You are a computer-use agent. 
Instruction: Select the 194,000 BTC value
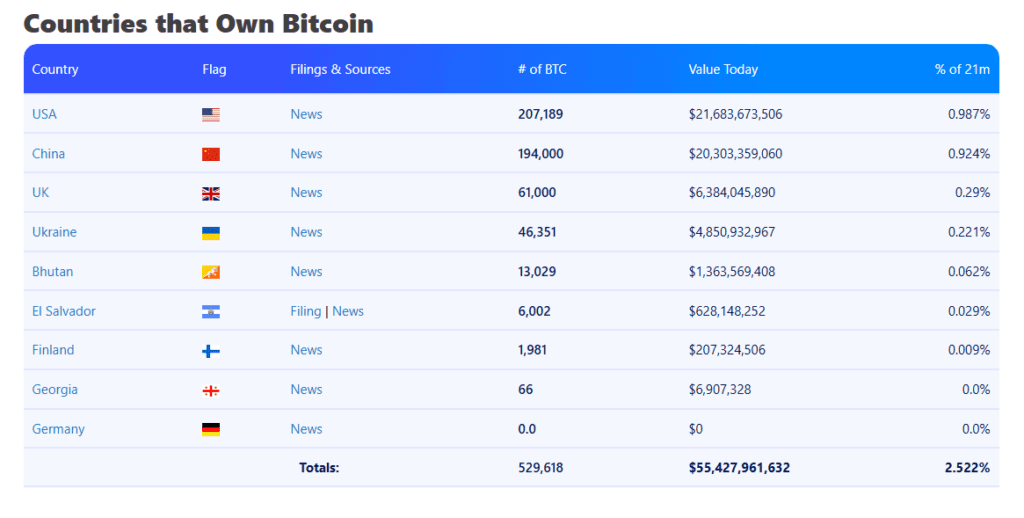click(541, 154)
